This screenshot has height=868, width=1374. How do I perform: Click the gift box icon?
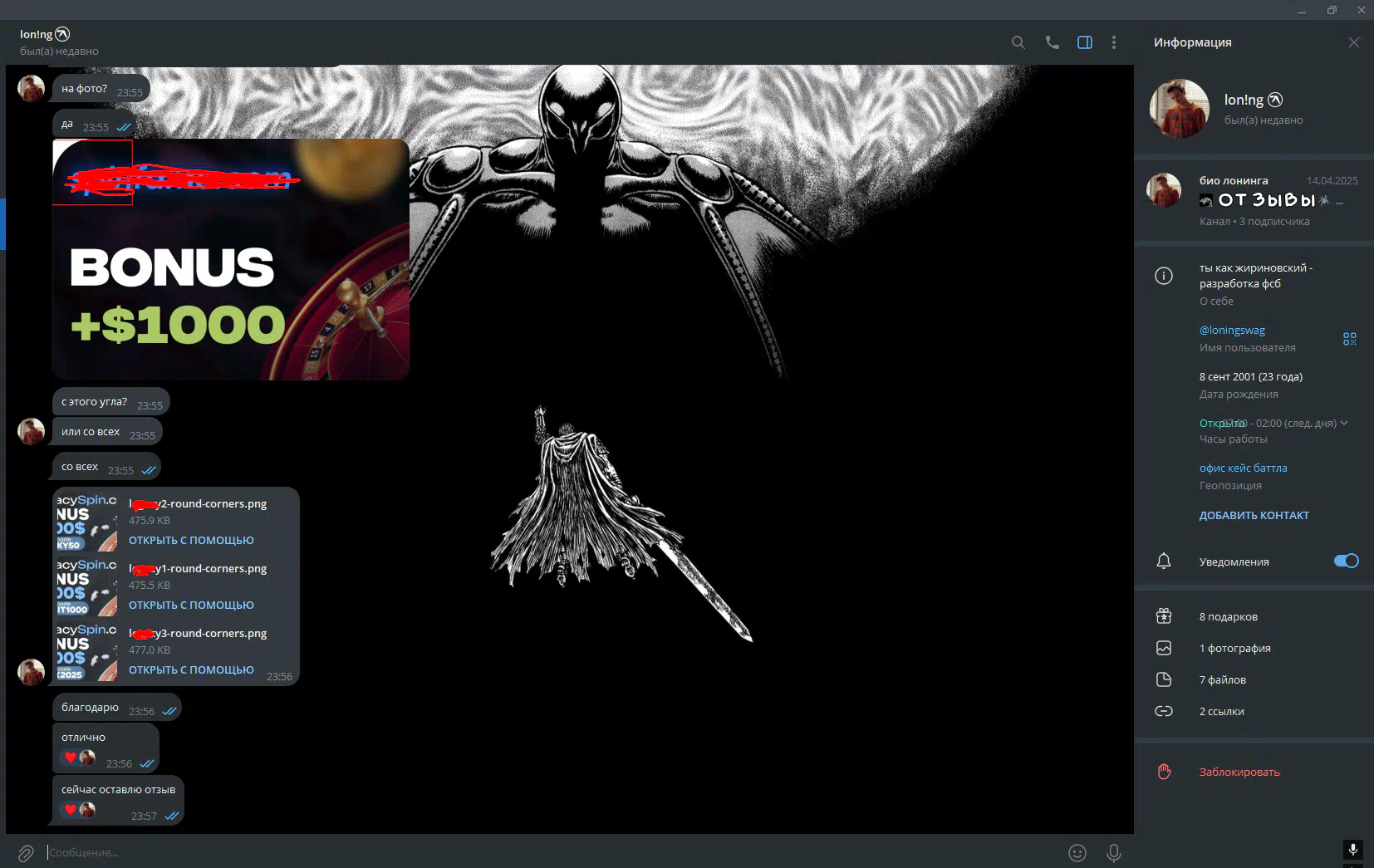(x=1164, y=616)
